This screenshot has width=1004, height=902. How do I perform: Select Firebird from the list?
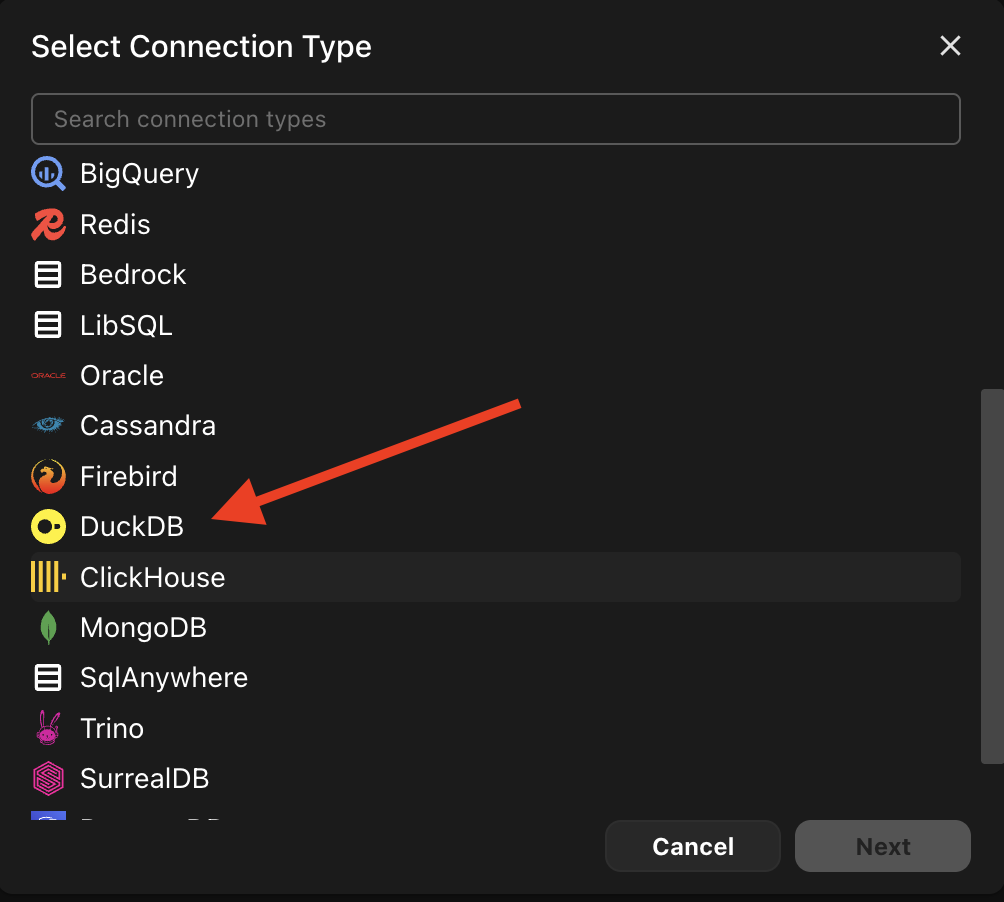pos(496,476)
